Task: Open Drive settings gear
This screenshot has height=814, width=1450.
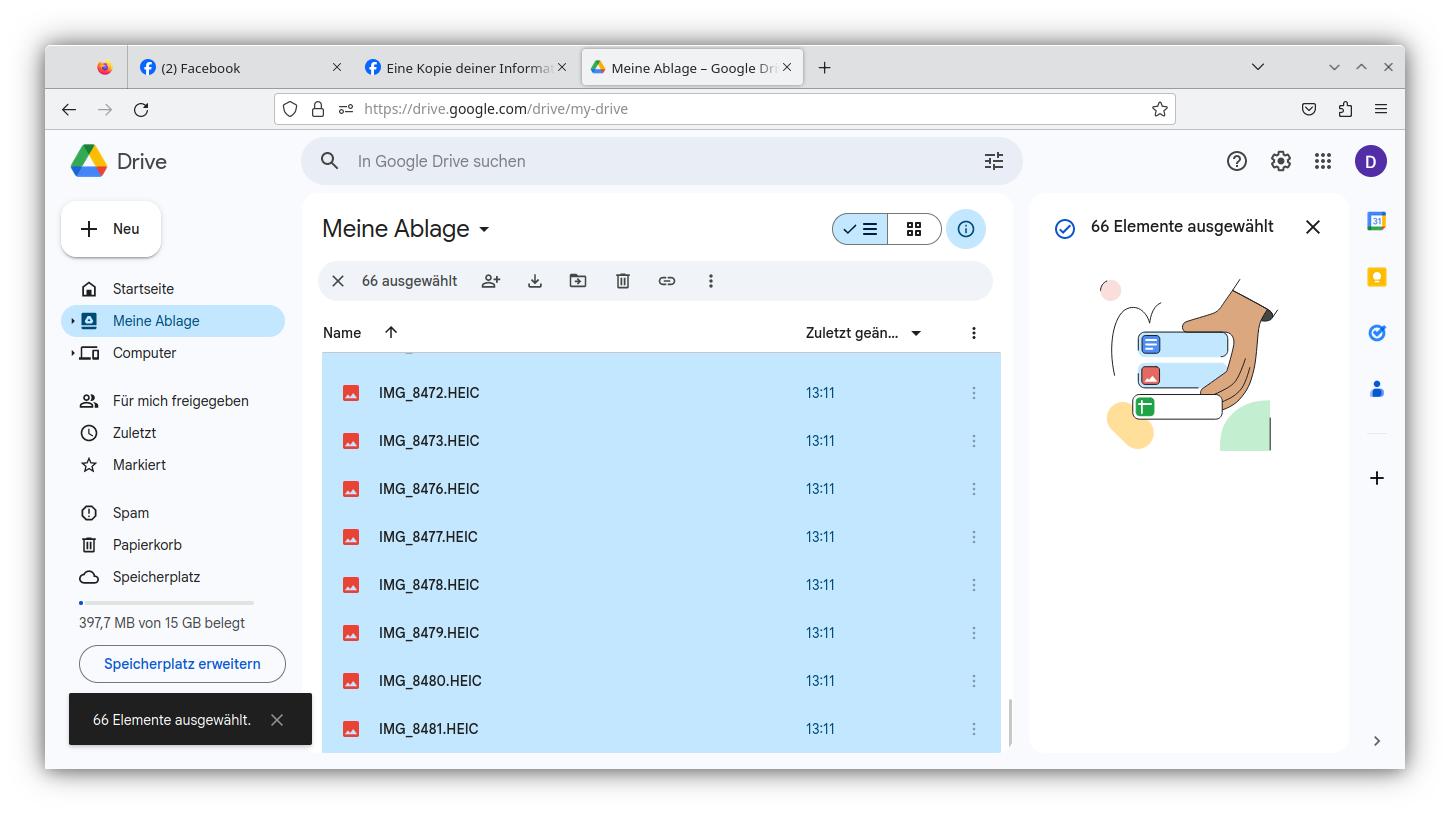Action: coord(1280,161)
